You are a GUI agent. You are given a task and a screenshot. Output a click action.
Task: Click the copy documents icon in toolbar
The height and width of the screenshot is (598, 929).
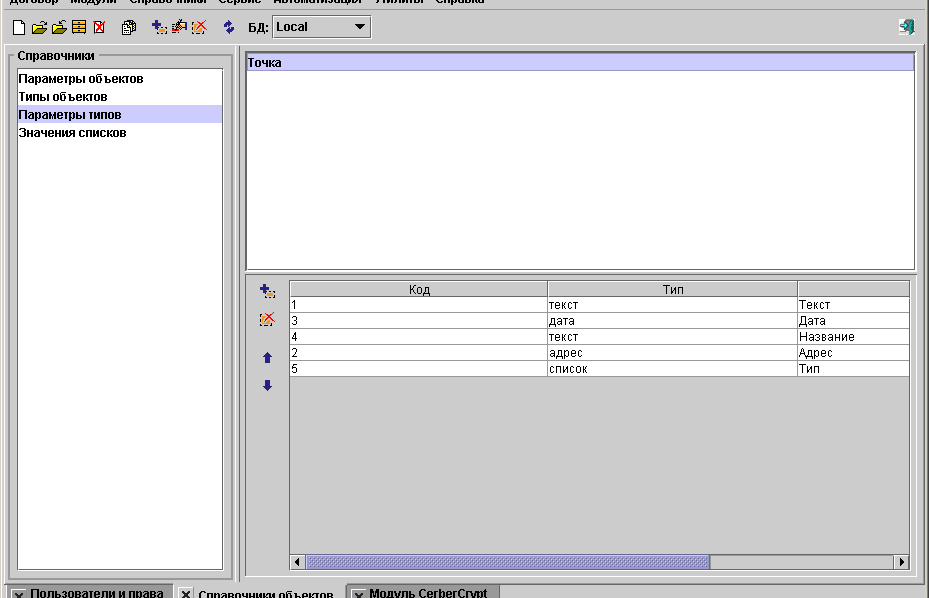129,27
